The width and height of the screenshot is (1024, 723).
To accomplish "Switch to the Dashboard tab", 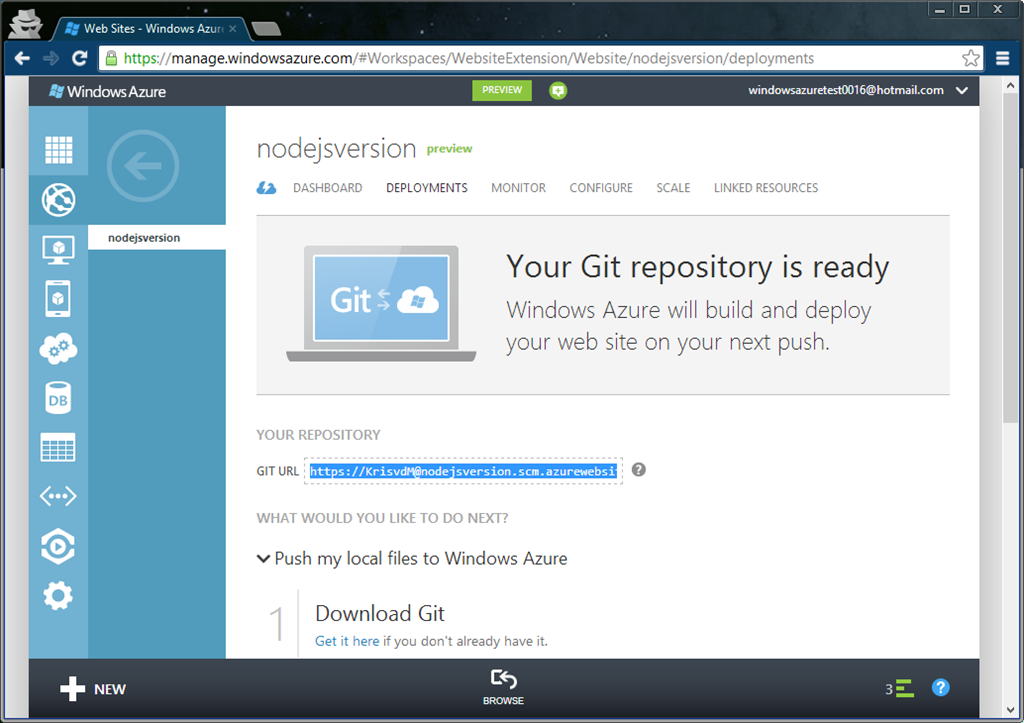I will [x=327, y=188].
